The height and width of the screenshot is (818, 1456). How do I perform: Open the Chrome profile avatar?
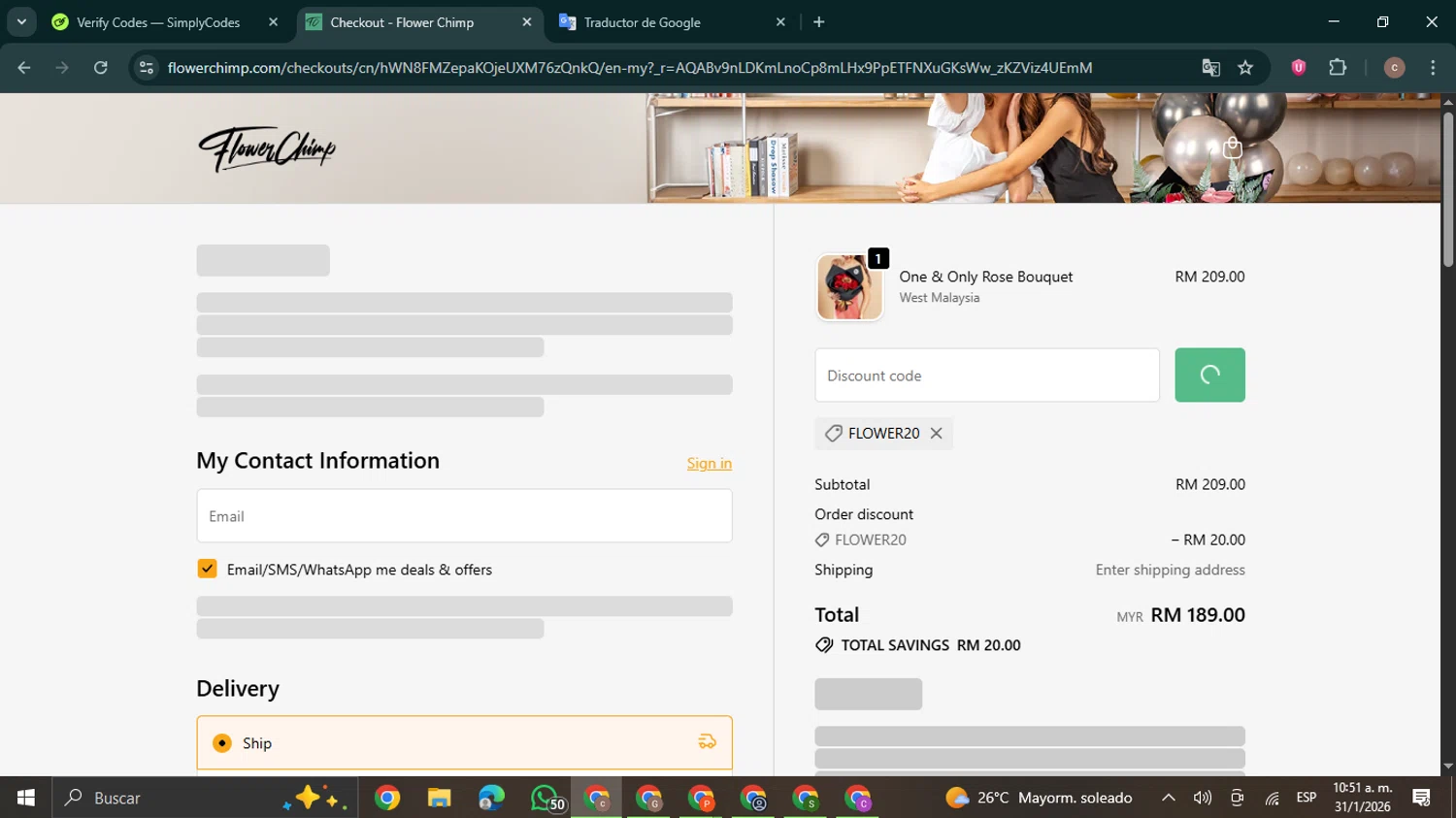pyautogui.click(x=1394, y=68)
